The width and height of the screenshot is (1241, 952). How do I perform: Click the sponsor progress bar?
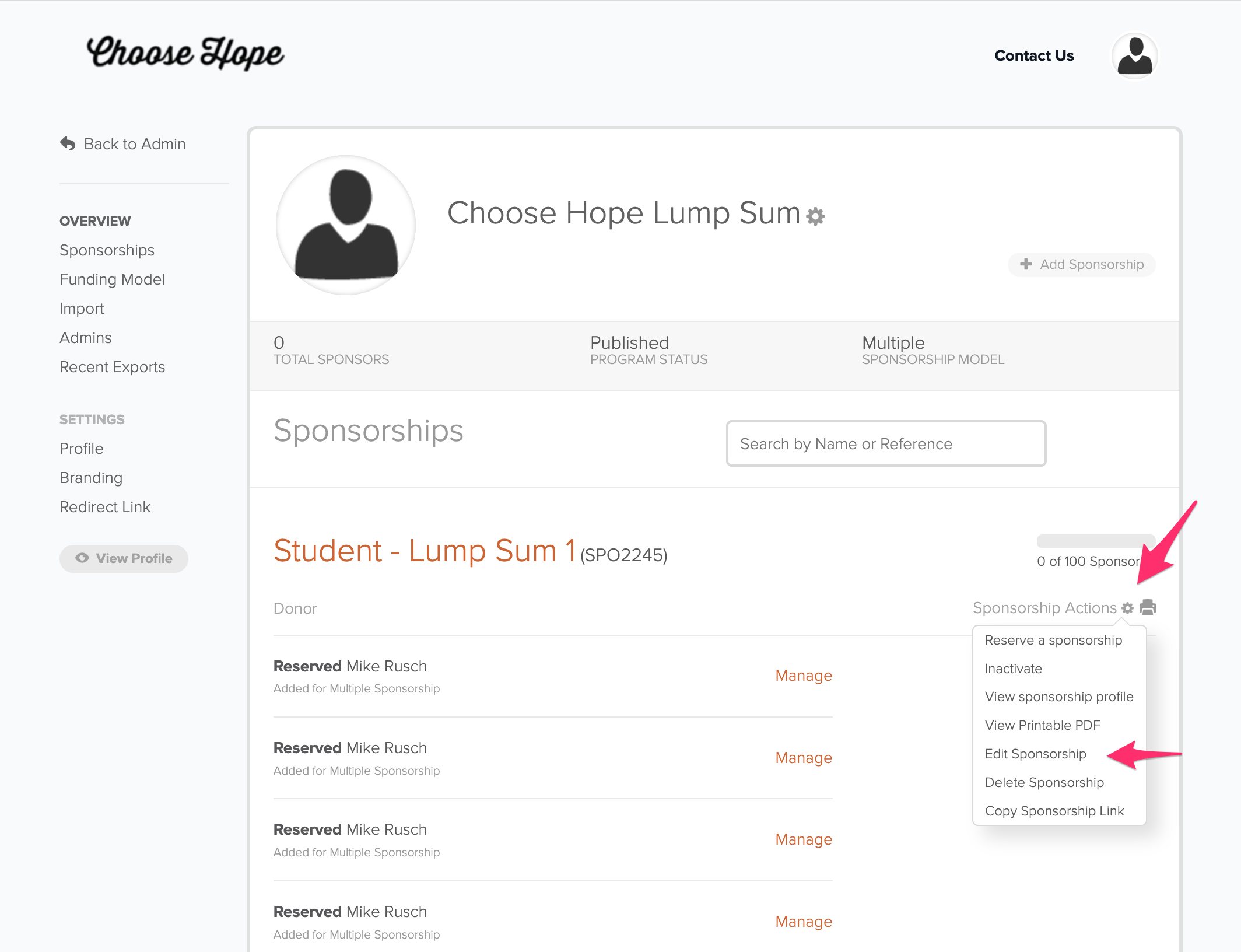coord(1096,541)
